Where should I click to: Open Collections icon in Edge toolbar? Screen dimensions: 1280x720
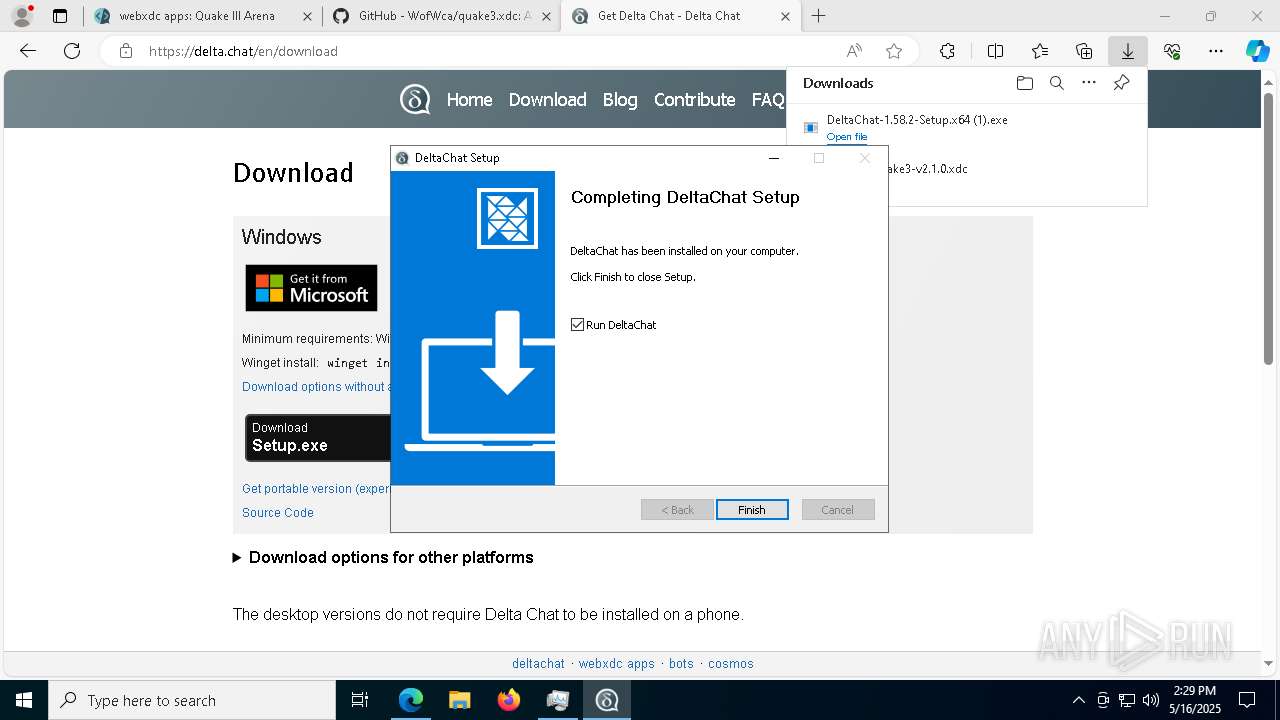coord(1084,51)
